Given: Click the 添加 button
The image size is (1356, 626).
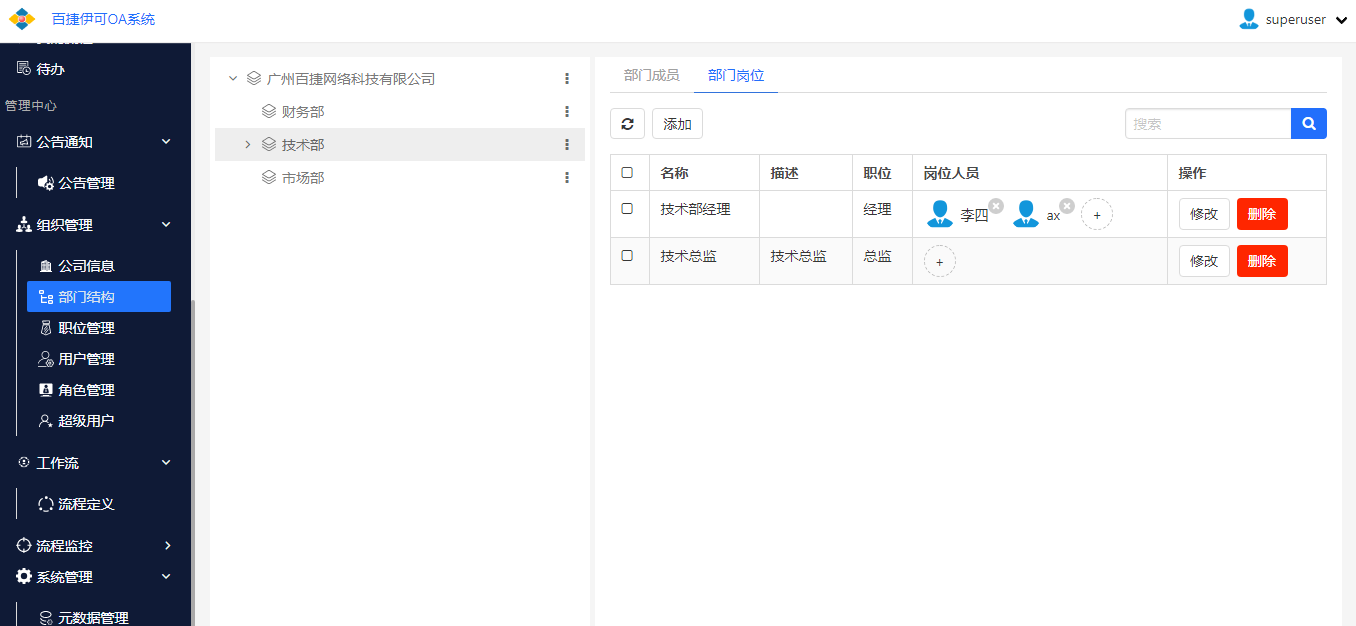Looking at the screenshot, I should click(x=677, y=124).
